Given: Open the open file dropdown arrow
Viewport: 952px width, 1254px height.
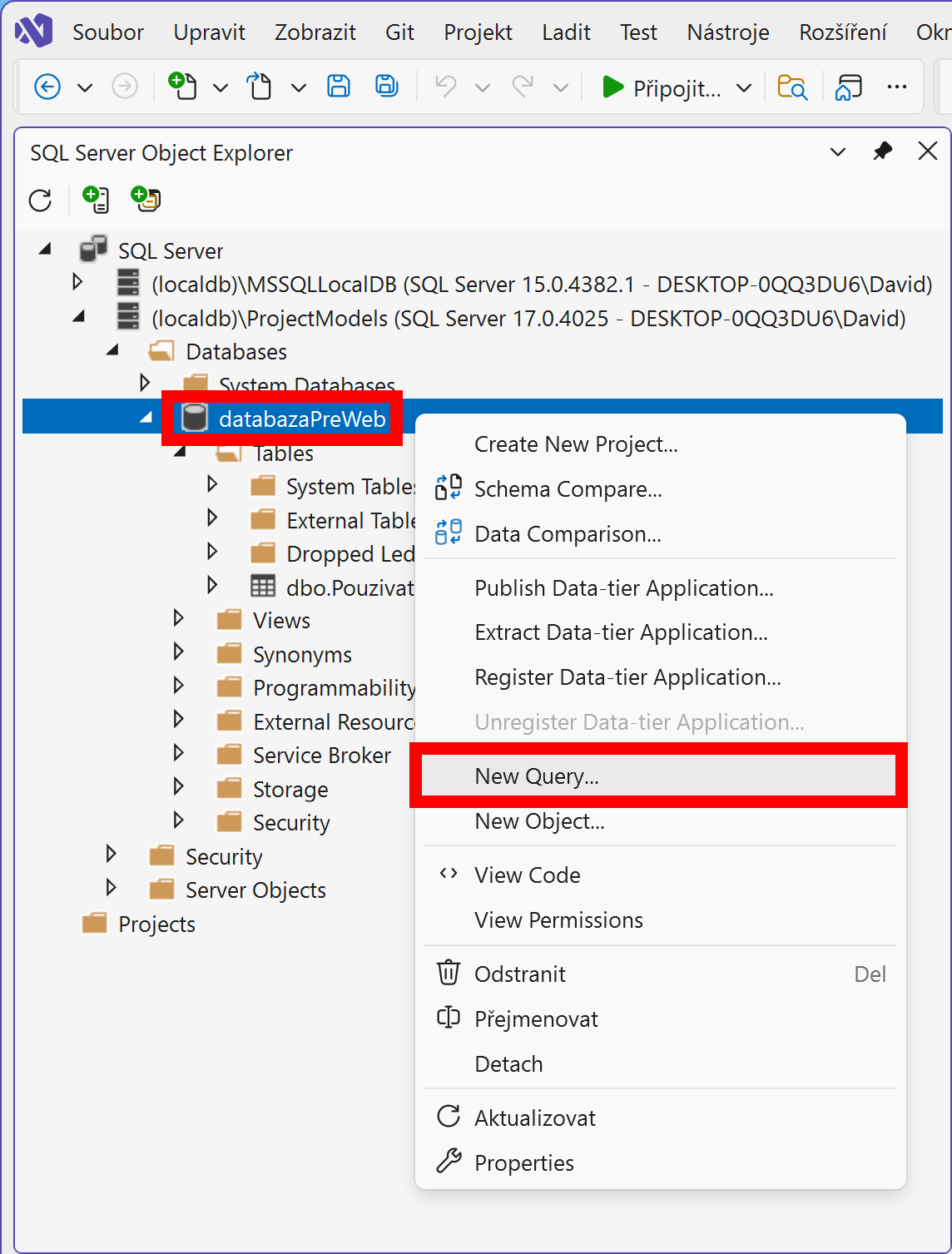Looking at the screenshot, I should [298, 87].
